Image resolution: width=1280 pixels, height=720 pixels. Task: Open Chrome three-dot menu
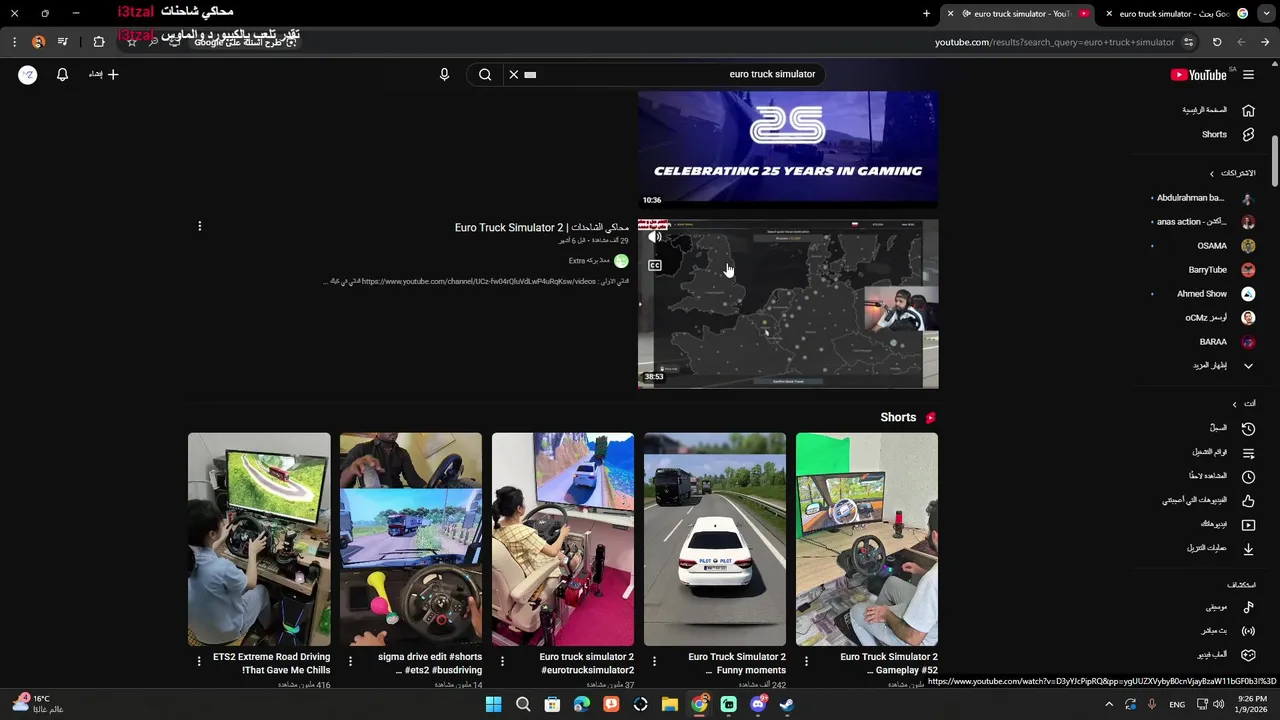pyautogui.click(x=14, y=42)
